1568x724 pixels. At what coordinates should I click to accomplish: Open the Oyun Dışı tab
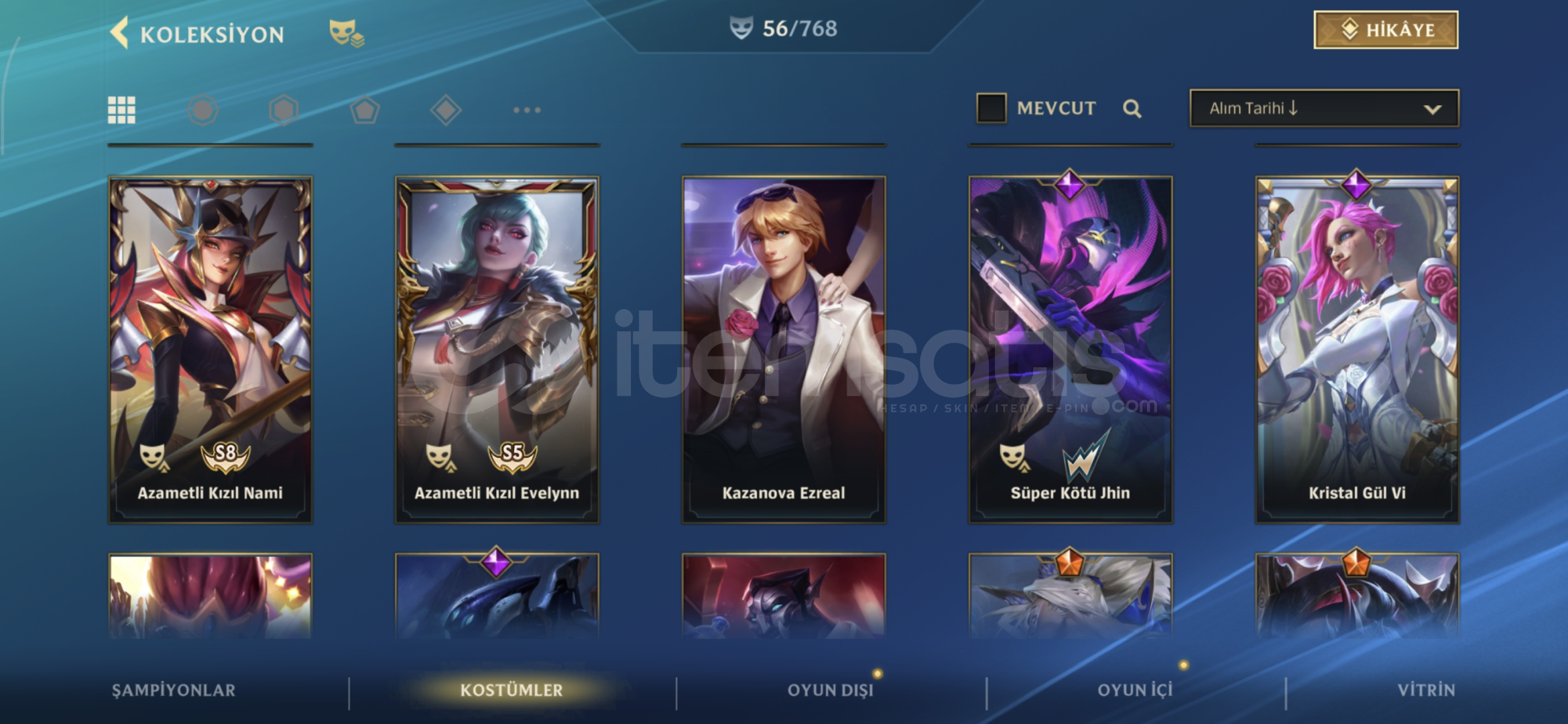point(830,690)
